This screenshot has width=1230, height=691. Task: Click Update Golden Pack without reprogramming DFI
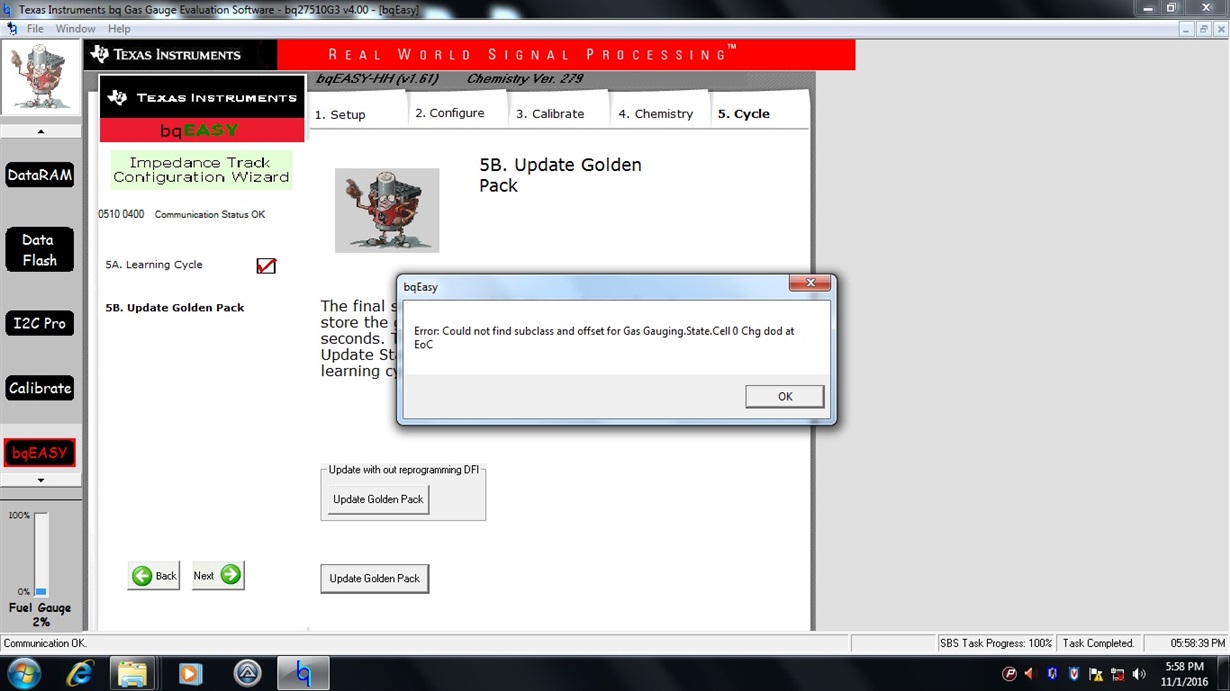click(378, 499)
